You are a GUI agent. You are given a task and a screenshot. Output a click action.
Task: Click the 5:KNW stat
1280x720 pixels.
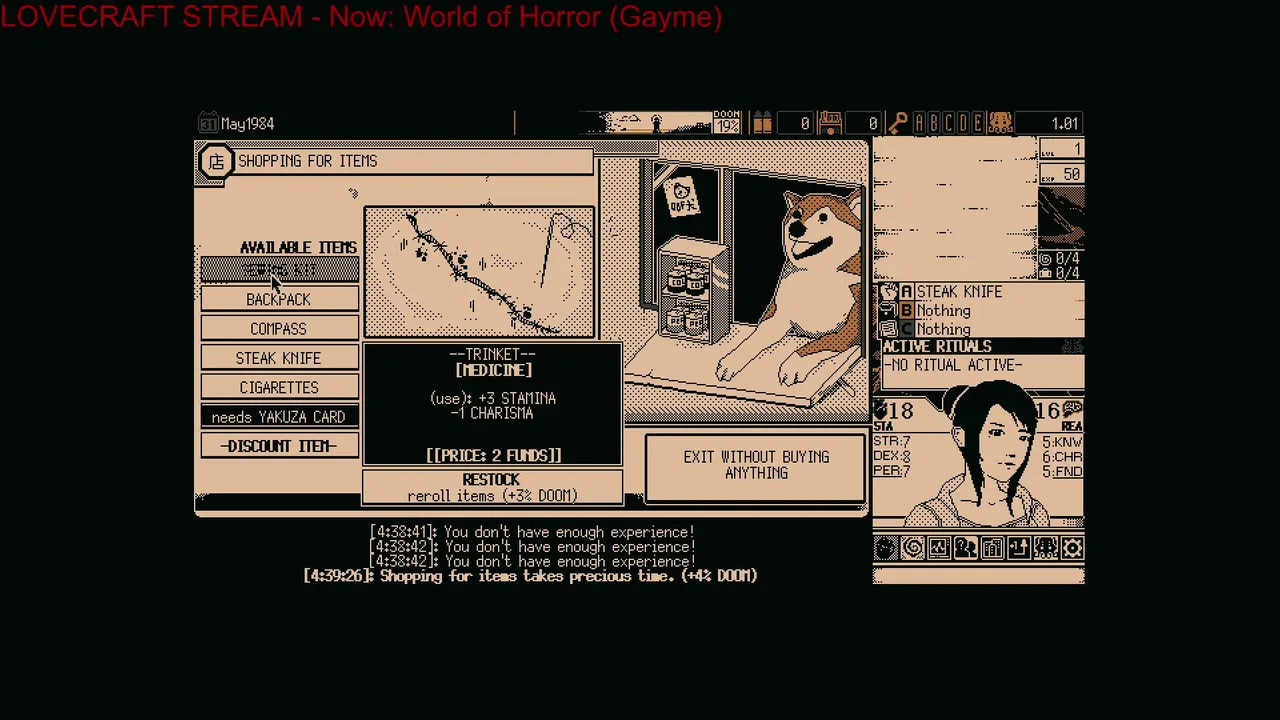click(x=1062, y=442)
